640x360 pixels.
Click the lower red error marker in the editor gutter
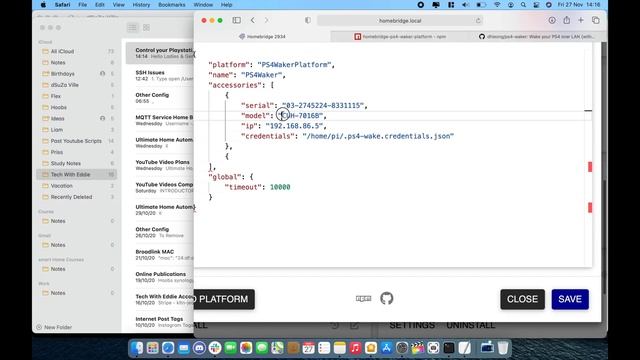tap(590, 208)
